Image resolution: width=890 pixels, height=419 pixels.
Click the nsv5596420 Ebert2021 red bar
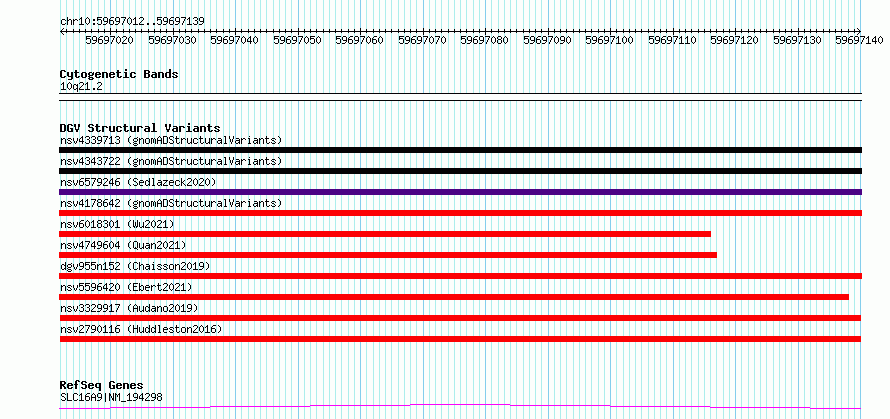[454, 297]
